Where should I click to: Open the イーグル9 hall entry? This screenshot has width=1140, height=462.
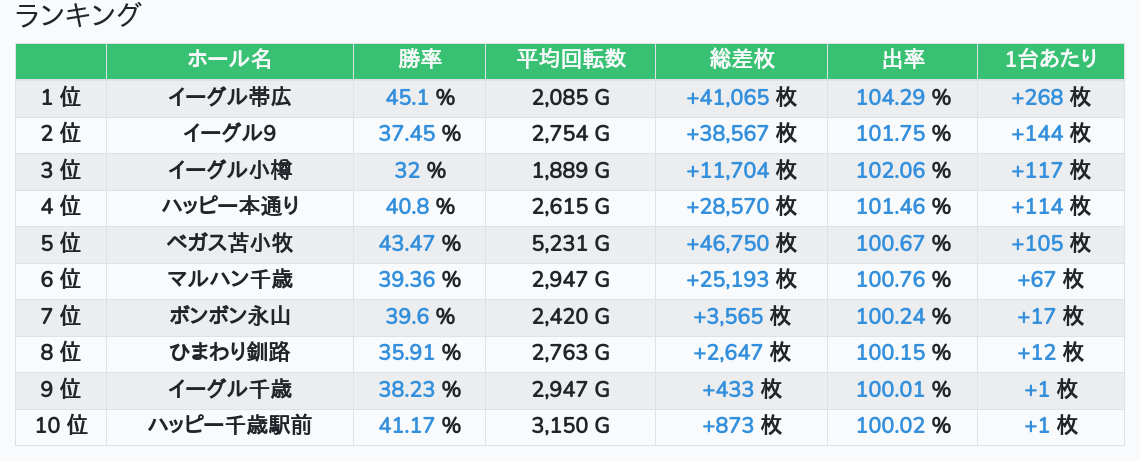(x=230, y=134)
